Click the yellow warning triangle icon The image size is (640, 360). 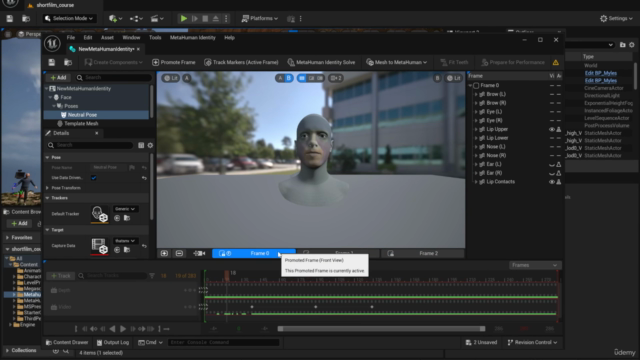tap(556, 62)
